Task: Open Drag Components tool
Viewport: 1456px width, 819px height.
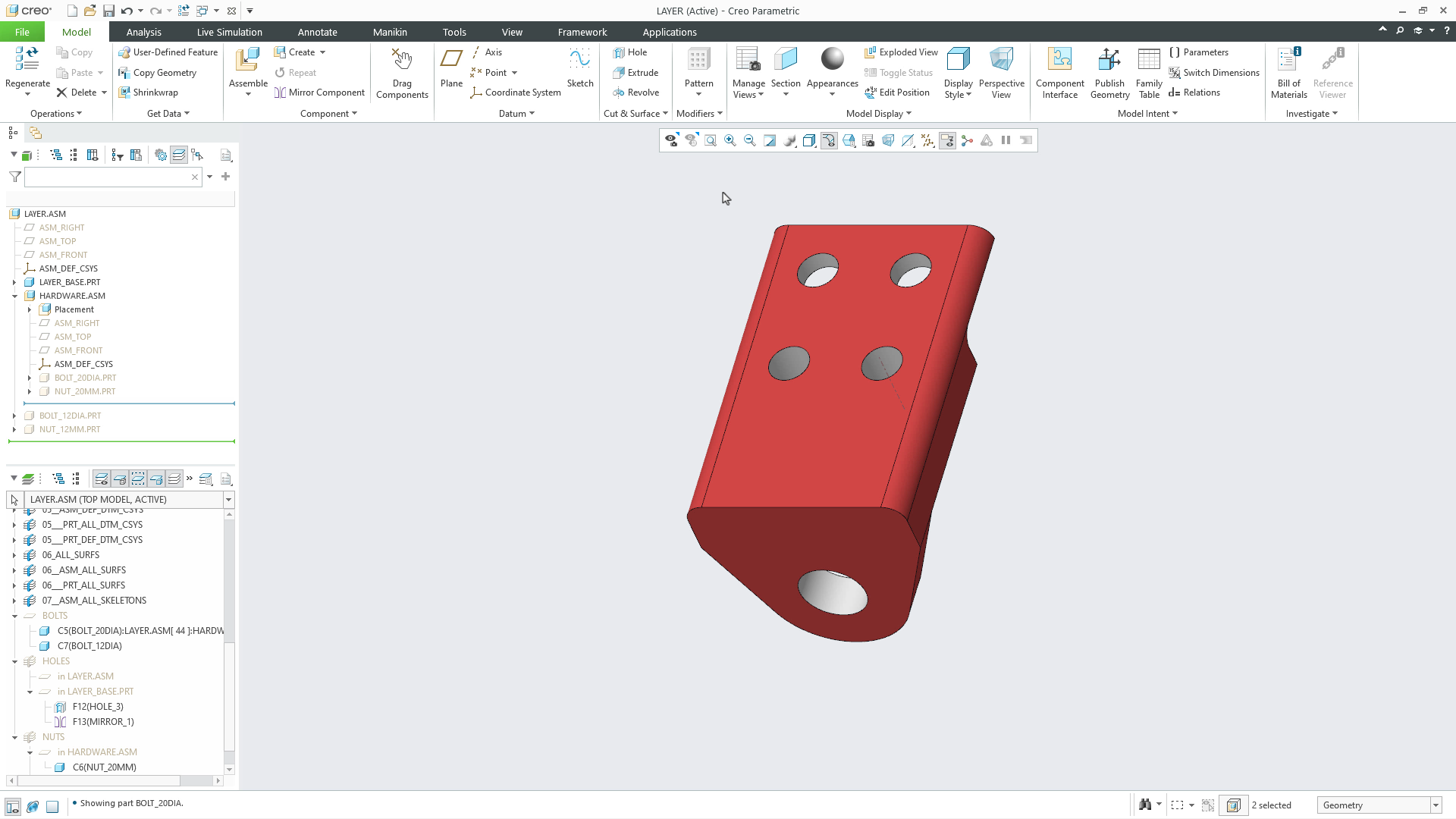Action: point(402,73)
